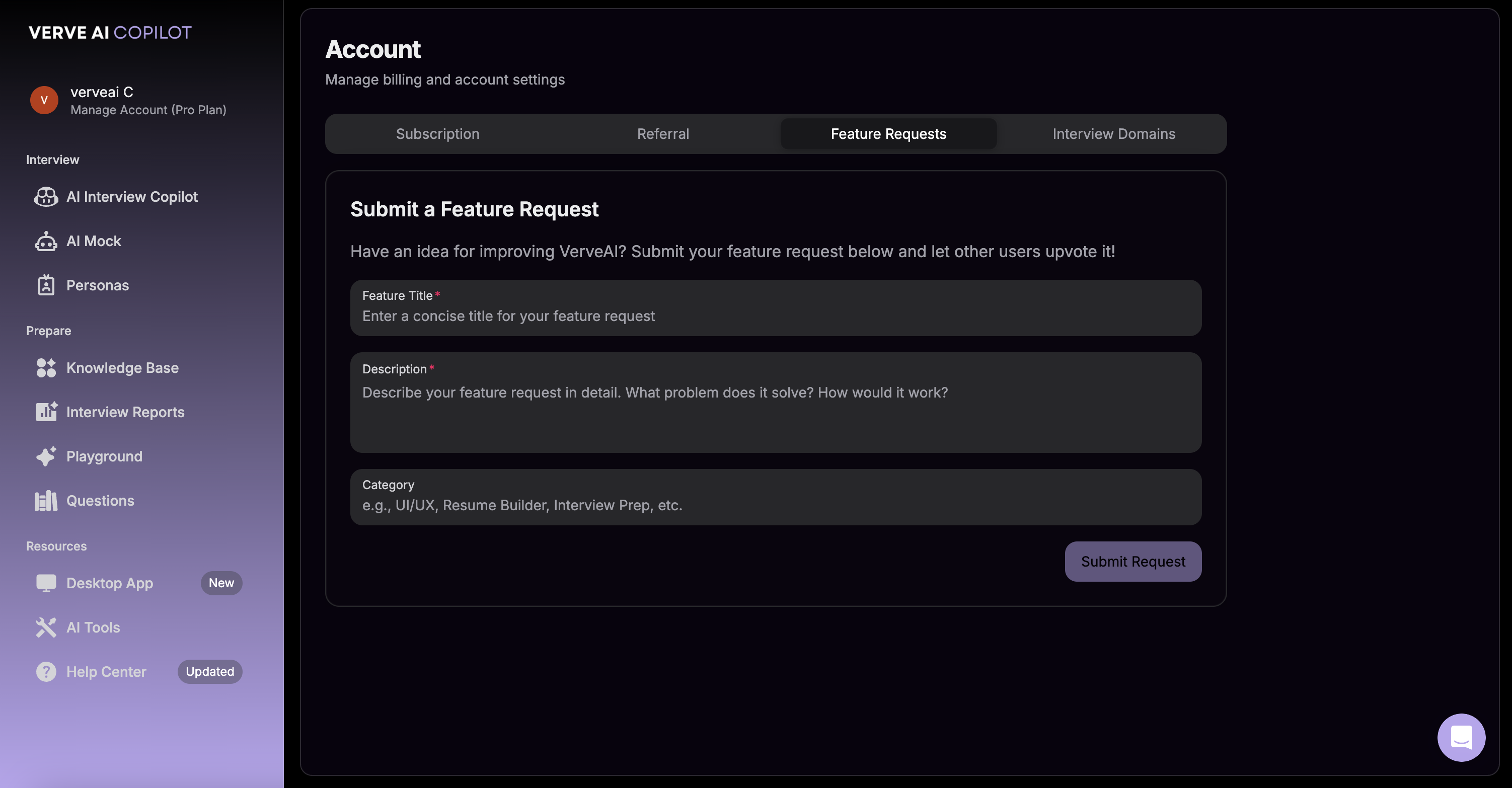
Task: Open the Knowledge Base icon
Action: tap(46, 368)
